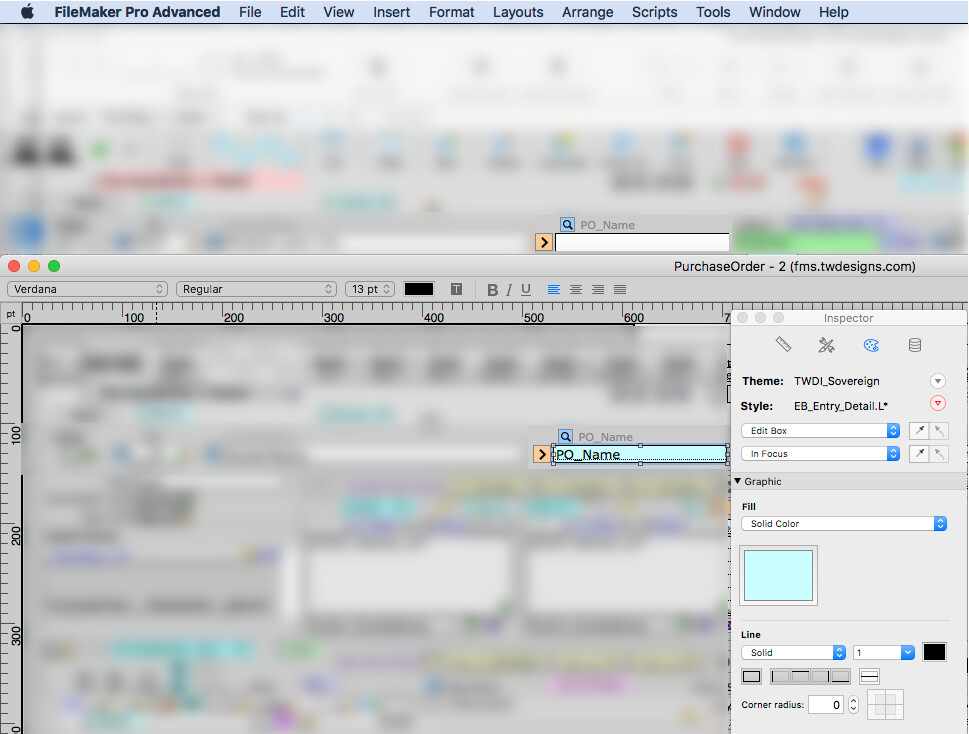
Task: Open the red Style arrow menu
Action: [x=937, y=403]
